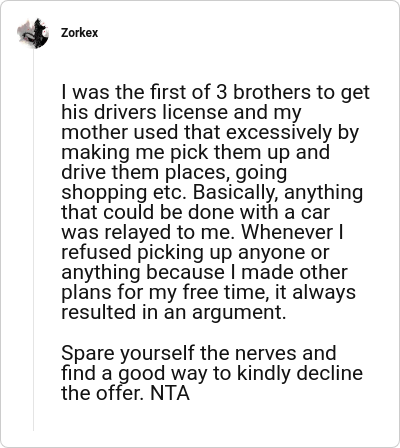This screenshot has width=400, height=448.
Task: Click the phrase "free time" in the comment
Action: point(224,292)
